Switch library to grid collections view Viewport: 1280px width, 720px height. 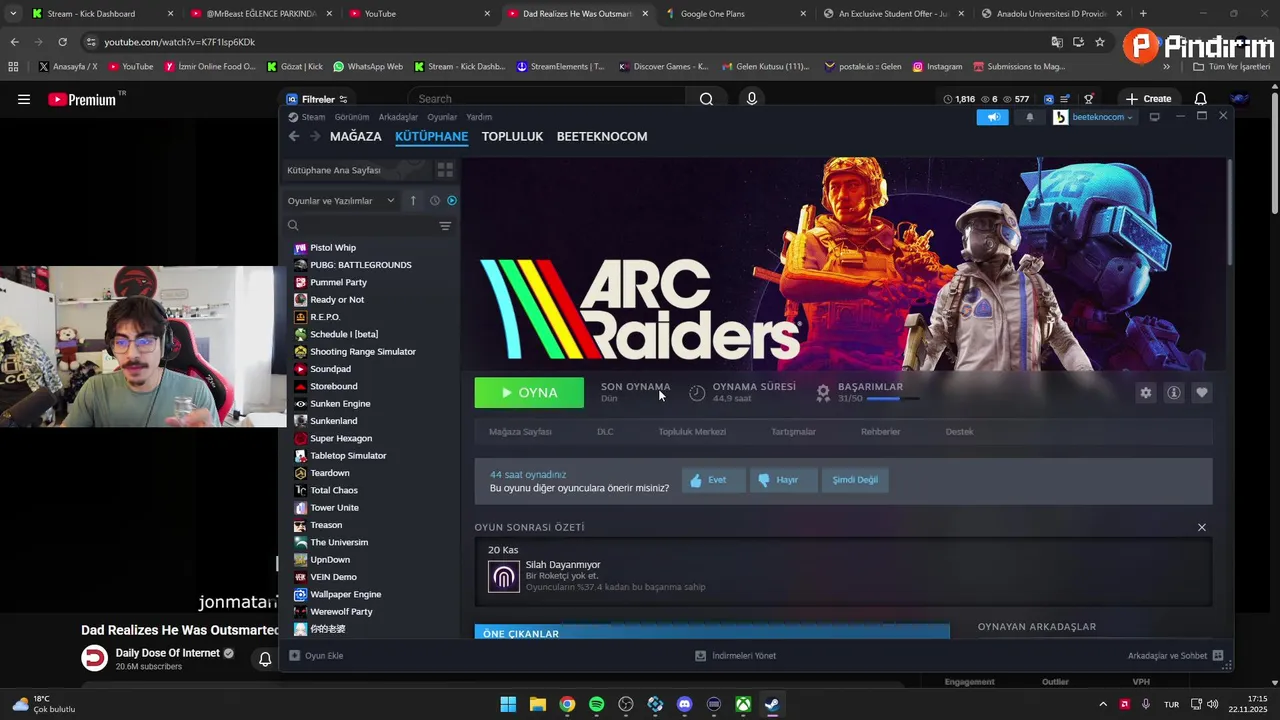(x=445, y=170)
